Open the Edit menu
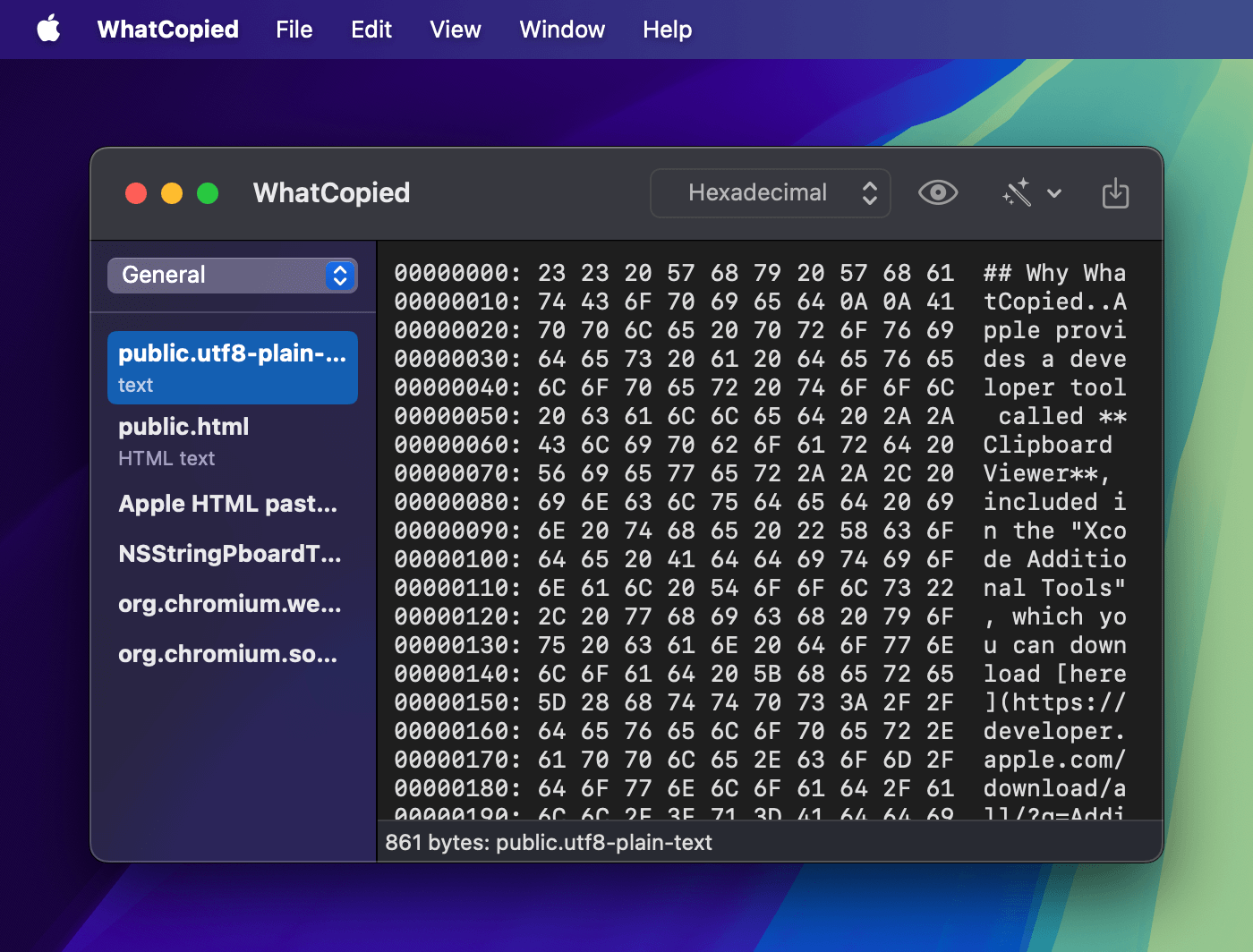Screen dimensions: 1253x952 pyautogui.click(x=371, y=30)
